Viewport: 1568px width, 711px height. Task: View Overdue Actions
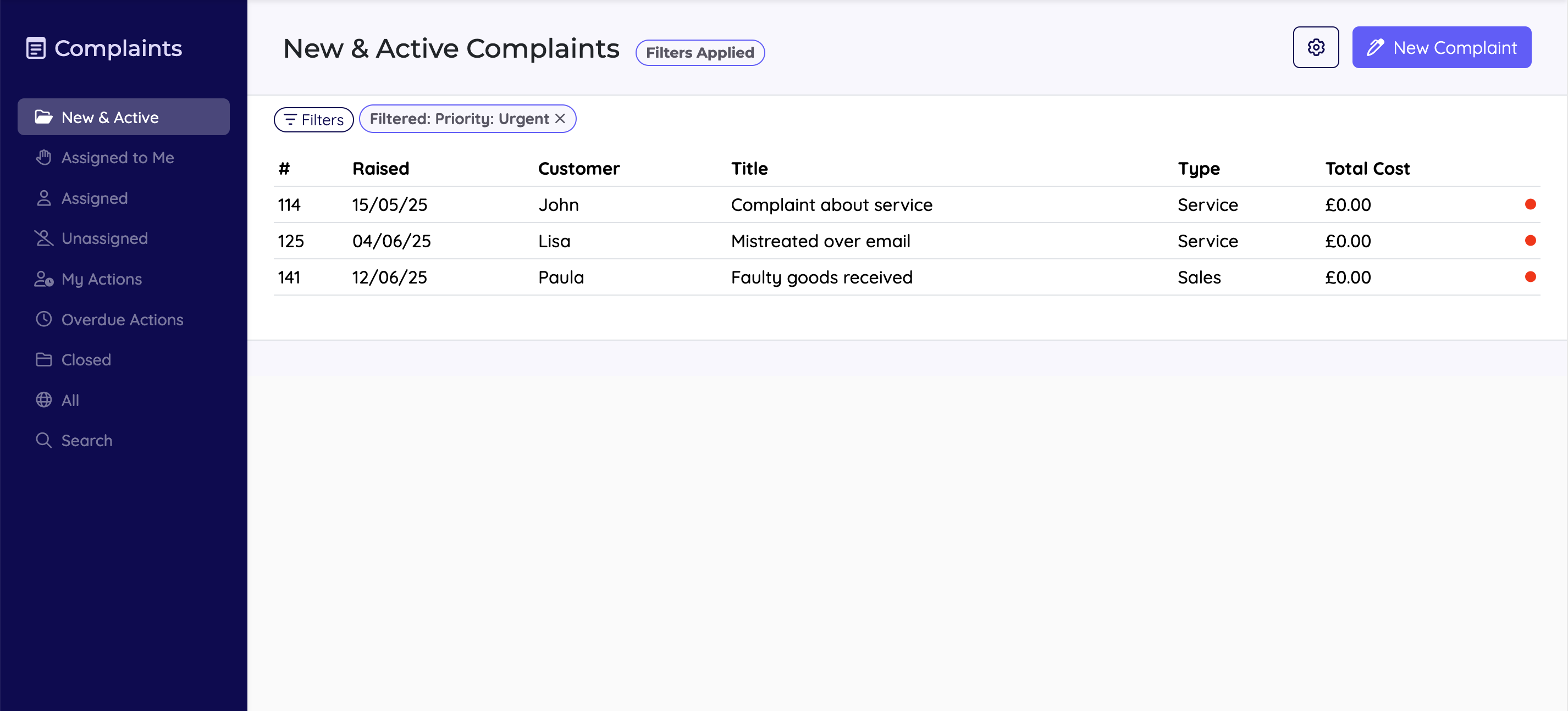(124, 319)
